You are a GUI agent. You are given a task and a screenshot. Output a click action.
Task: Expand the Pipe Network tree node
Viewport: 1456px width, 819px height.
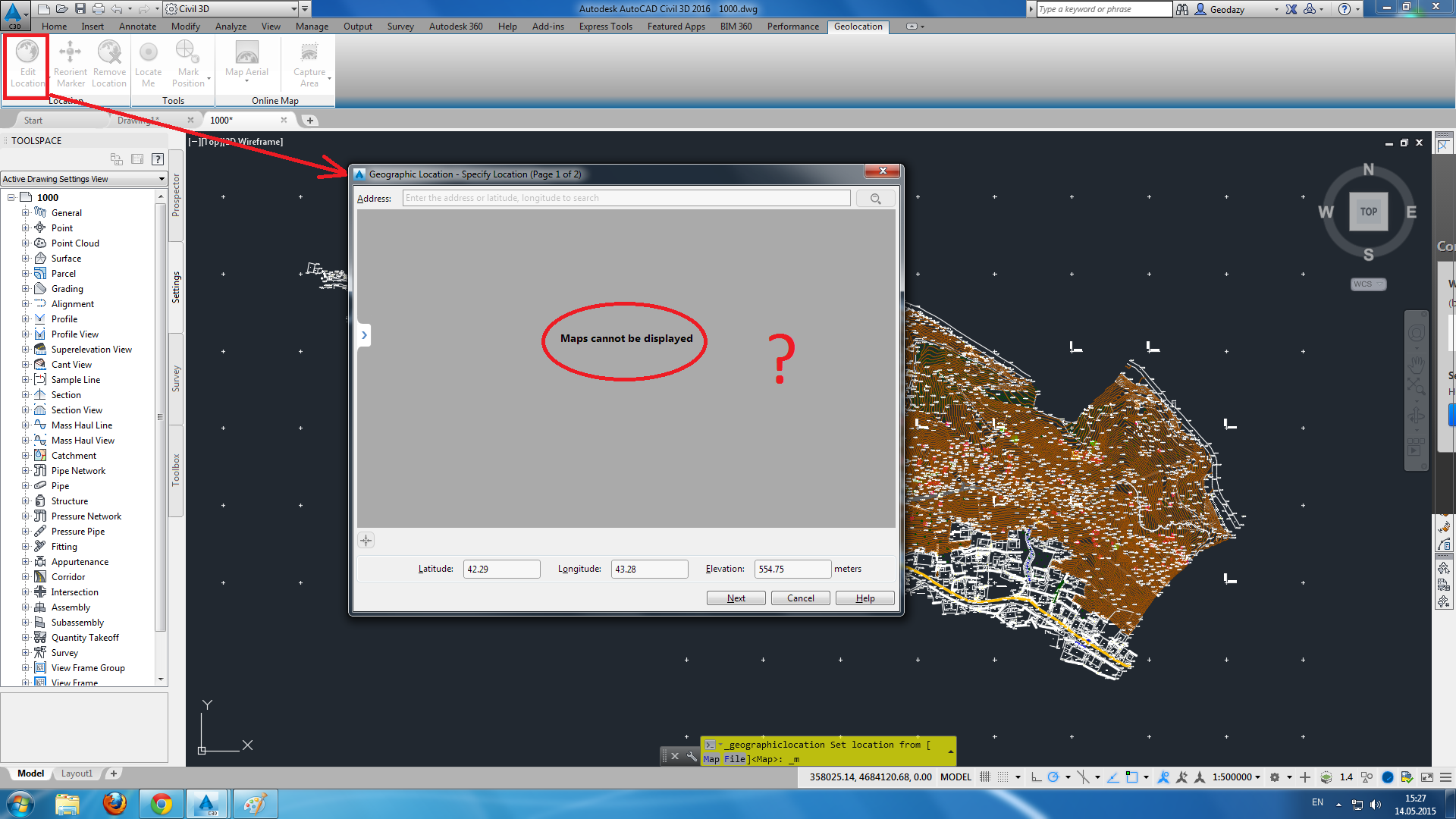click(25, 471)
